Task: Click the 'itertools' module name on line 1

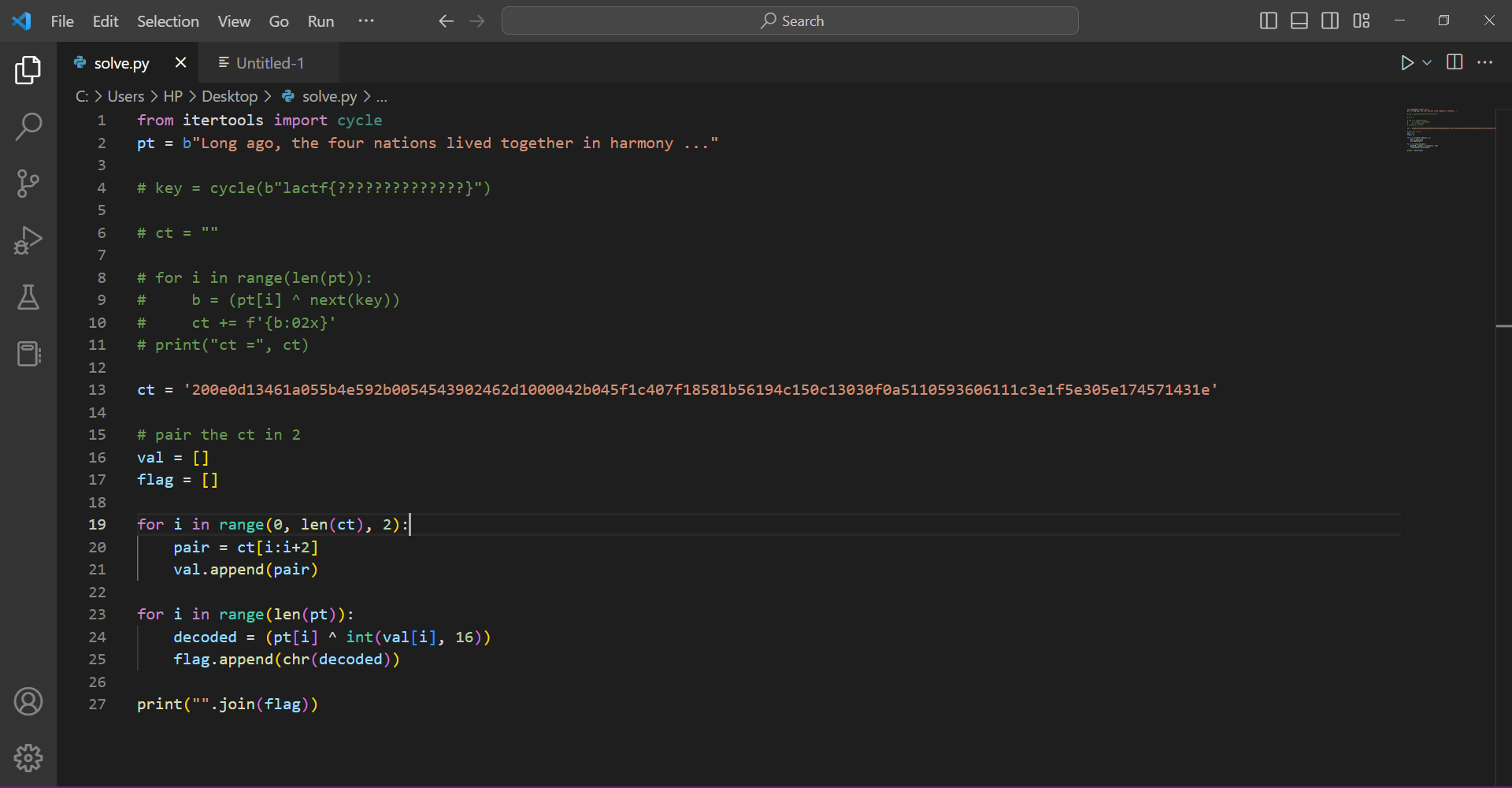Action: point(223,121)
